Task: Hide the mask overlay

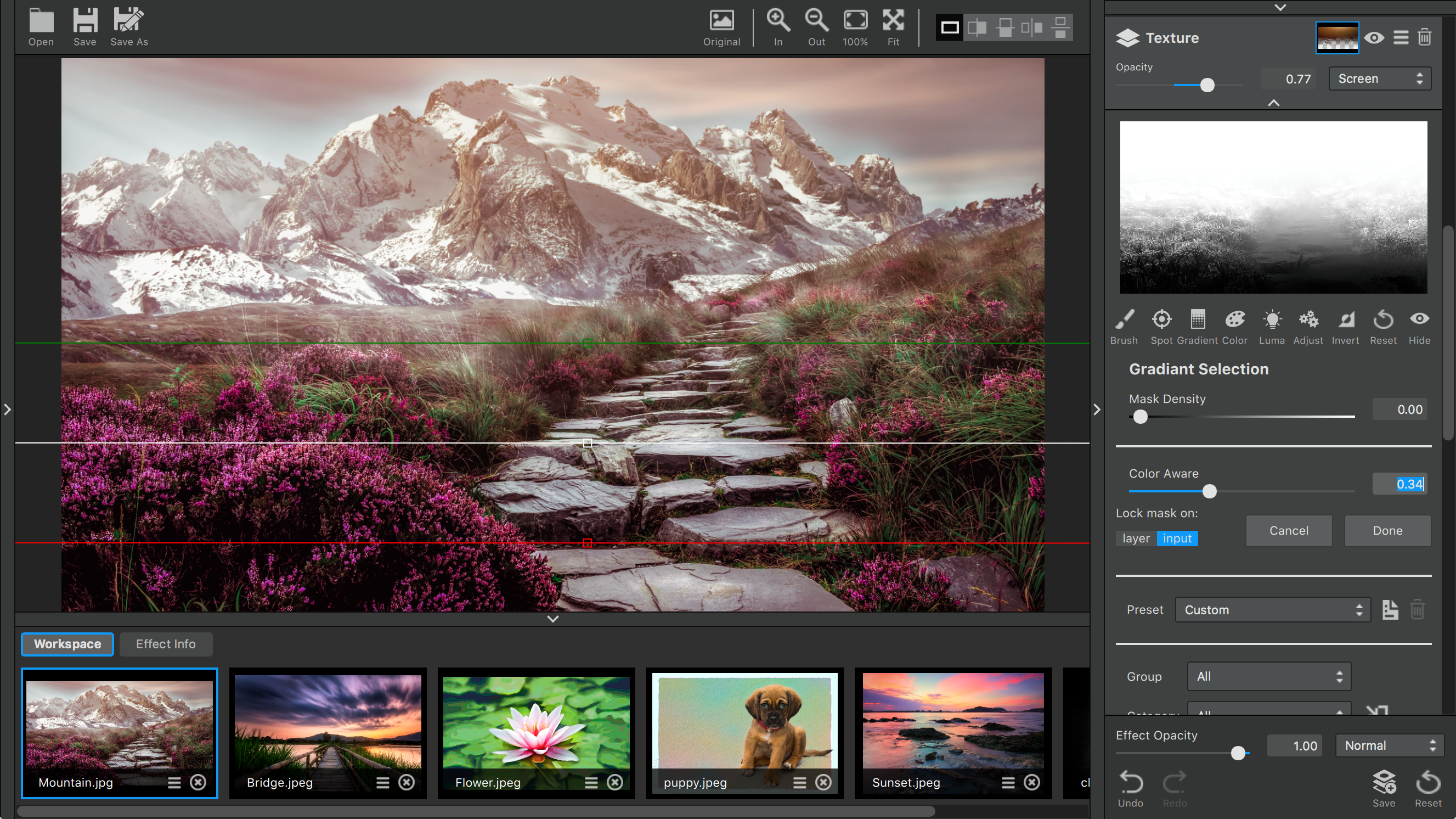Action: [1419, 327]
